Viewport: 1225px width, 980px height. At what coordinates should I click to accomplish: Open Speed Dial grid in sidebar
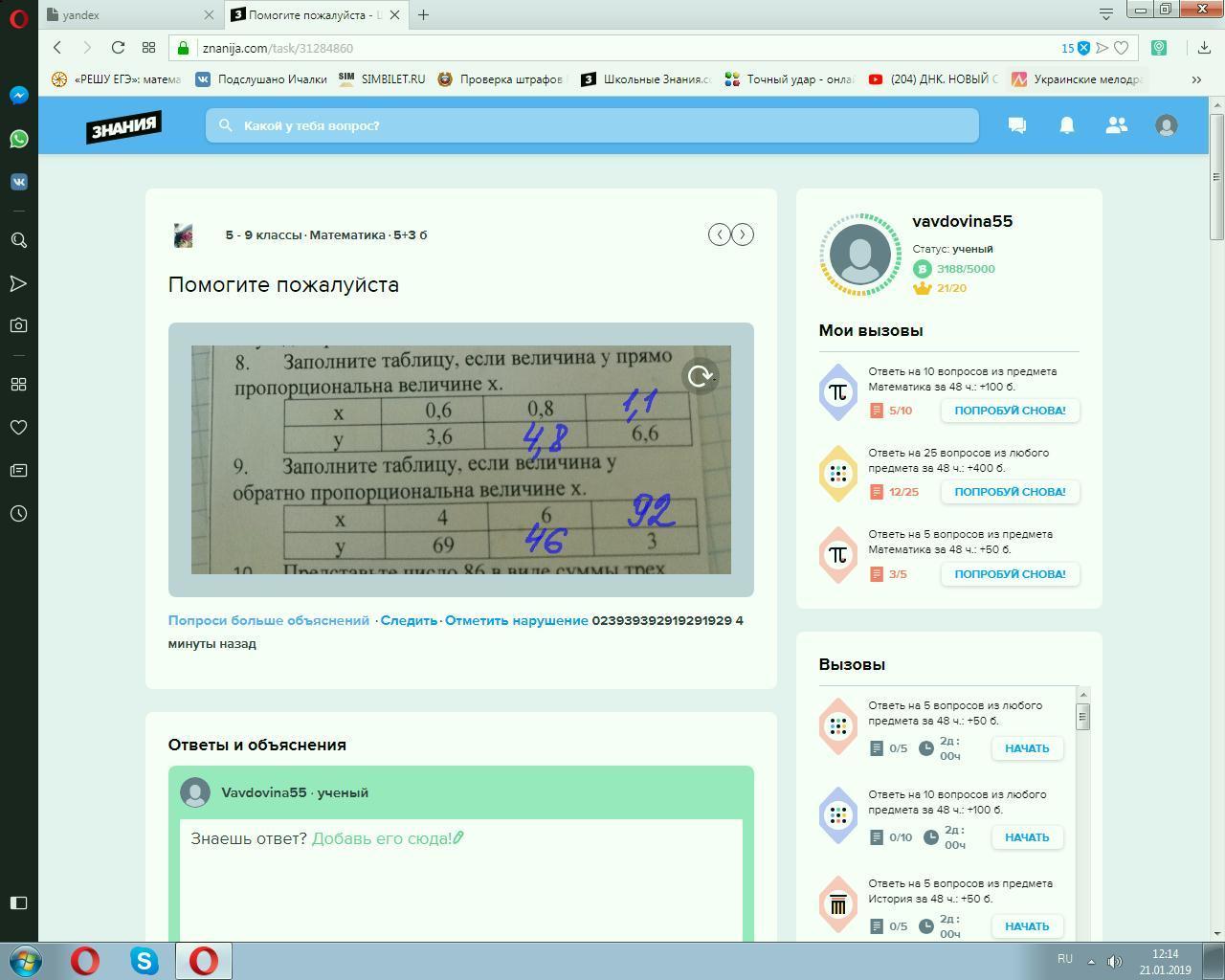[x=18, y=384]
